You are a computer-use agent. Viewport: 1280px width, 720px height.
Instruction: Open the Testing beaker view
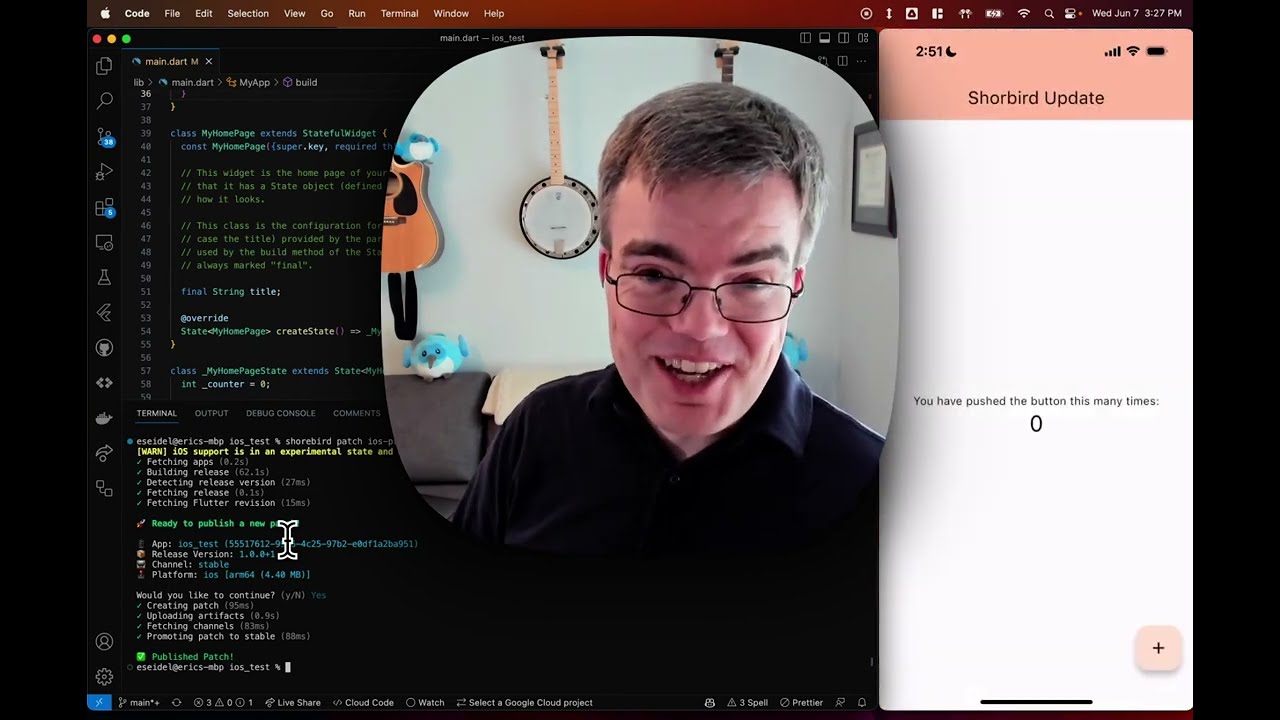[104, 277]
